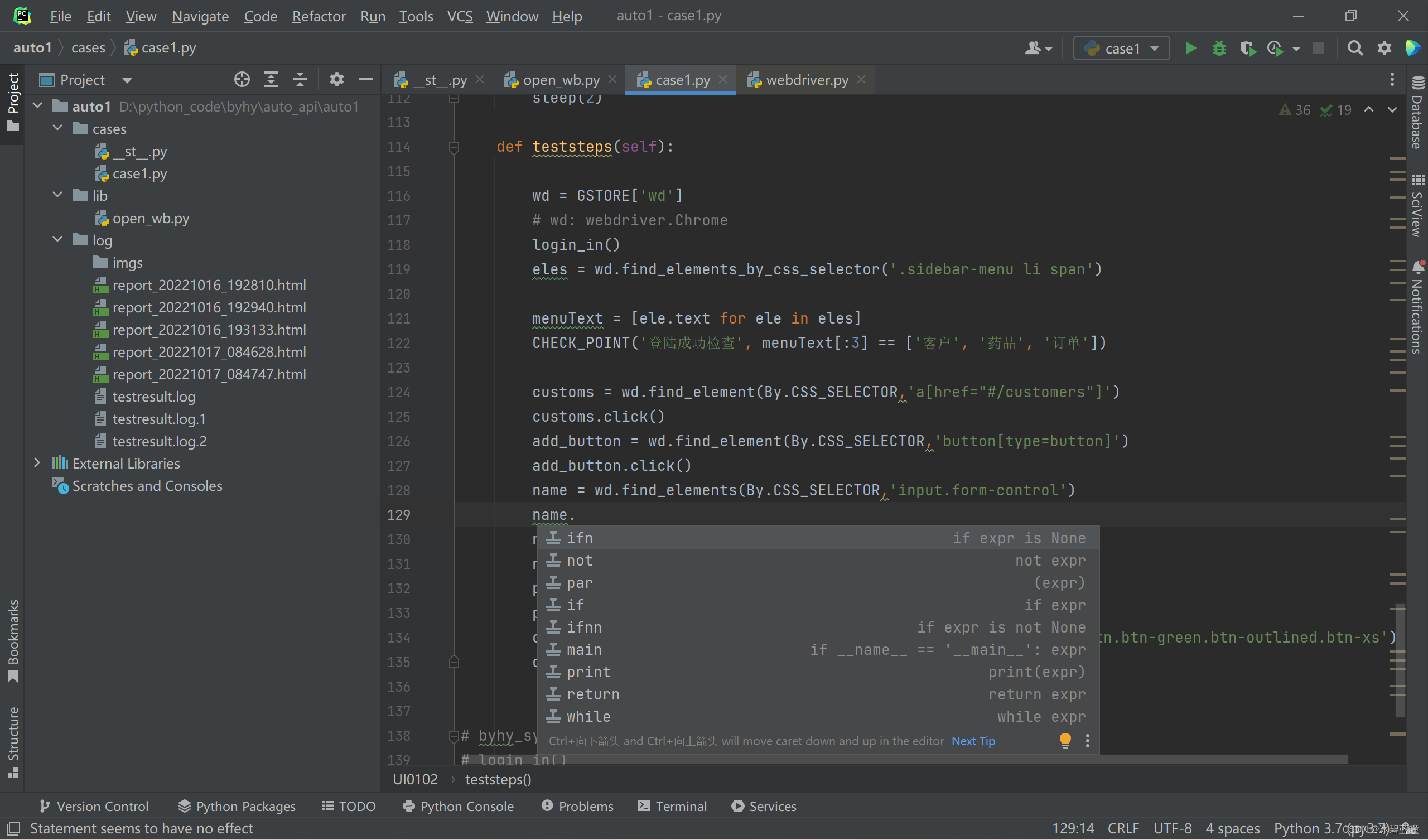This screenshot has width=1428, height=840.
Task: Click the Next Tip link
Action: 973,741
